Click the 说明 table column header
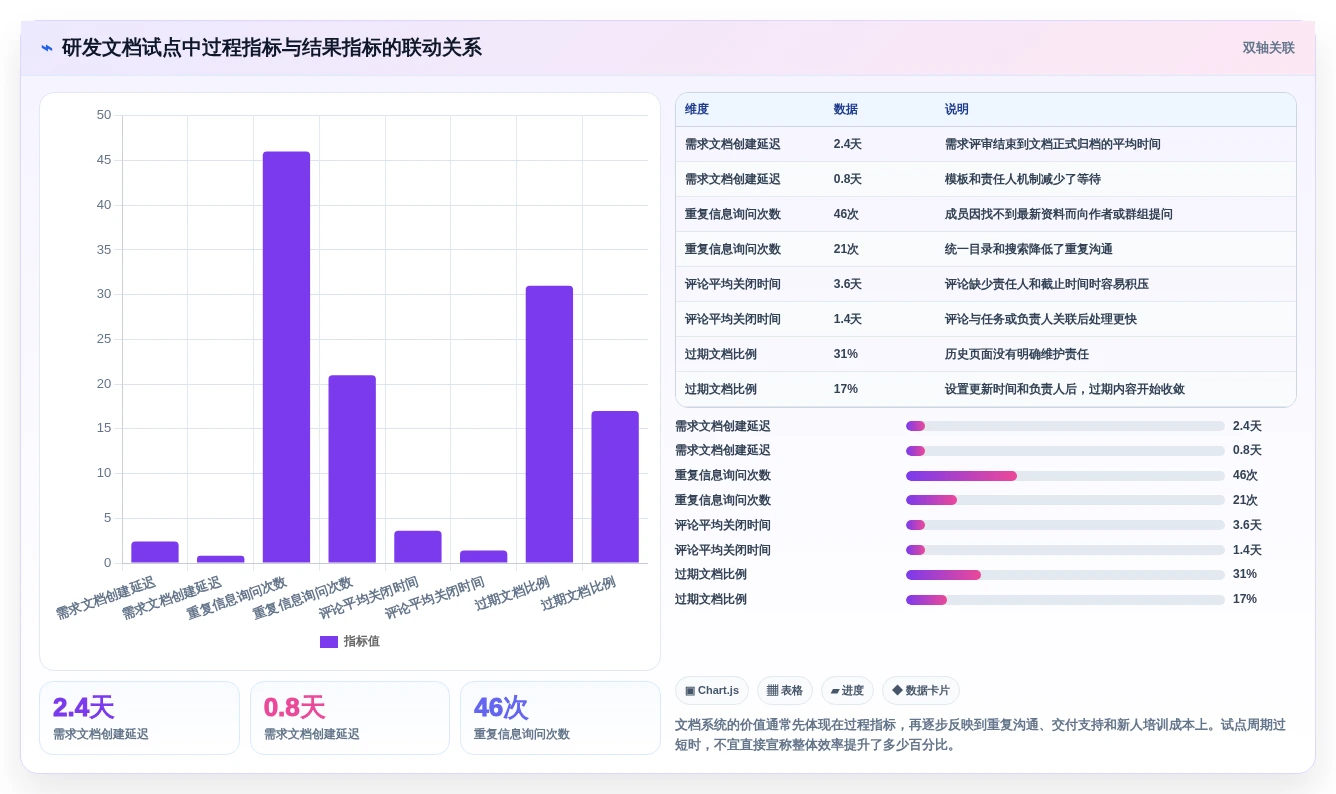The image size is (1336, 794). pos(957,110)
